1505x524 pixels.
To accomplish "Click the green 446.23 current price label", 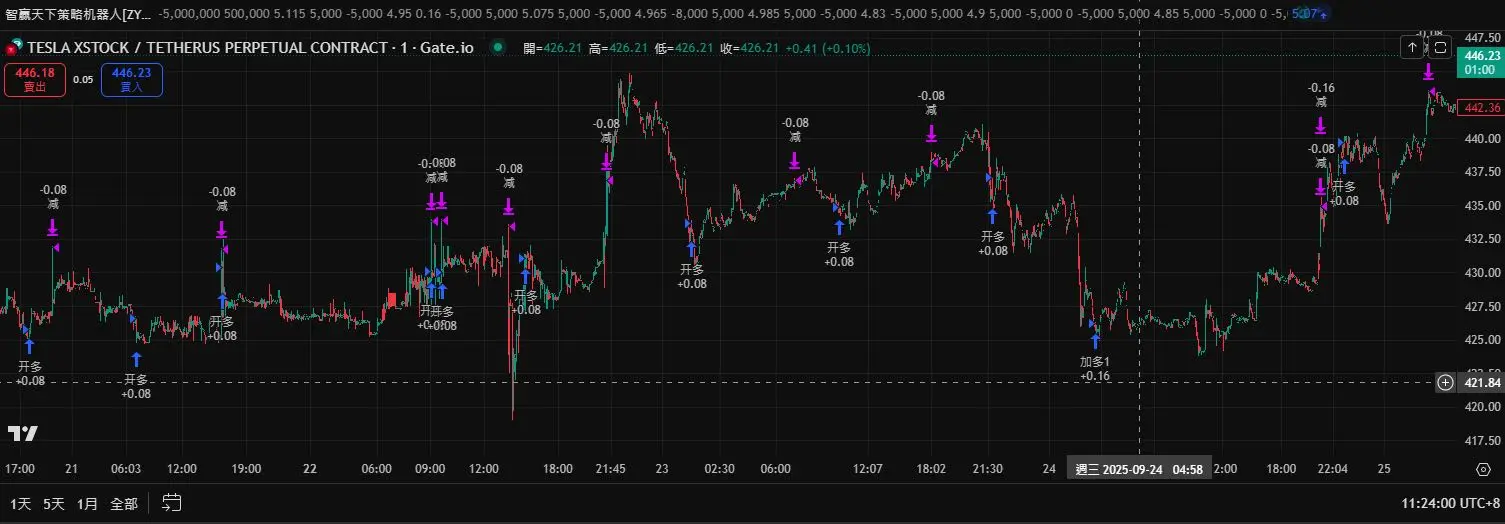I will pyautogui.click(x=1481, y=63).
